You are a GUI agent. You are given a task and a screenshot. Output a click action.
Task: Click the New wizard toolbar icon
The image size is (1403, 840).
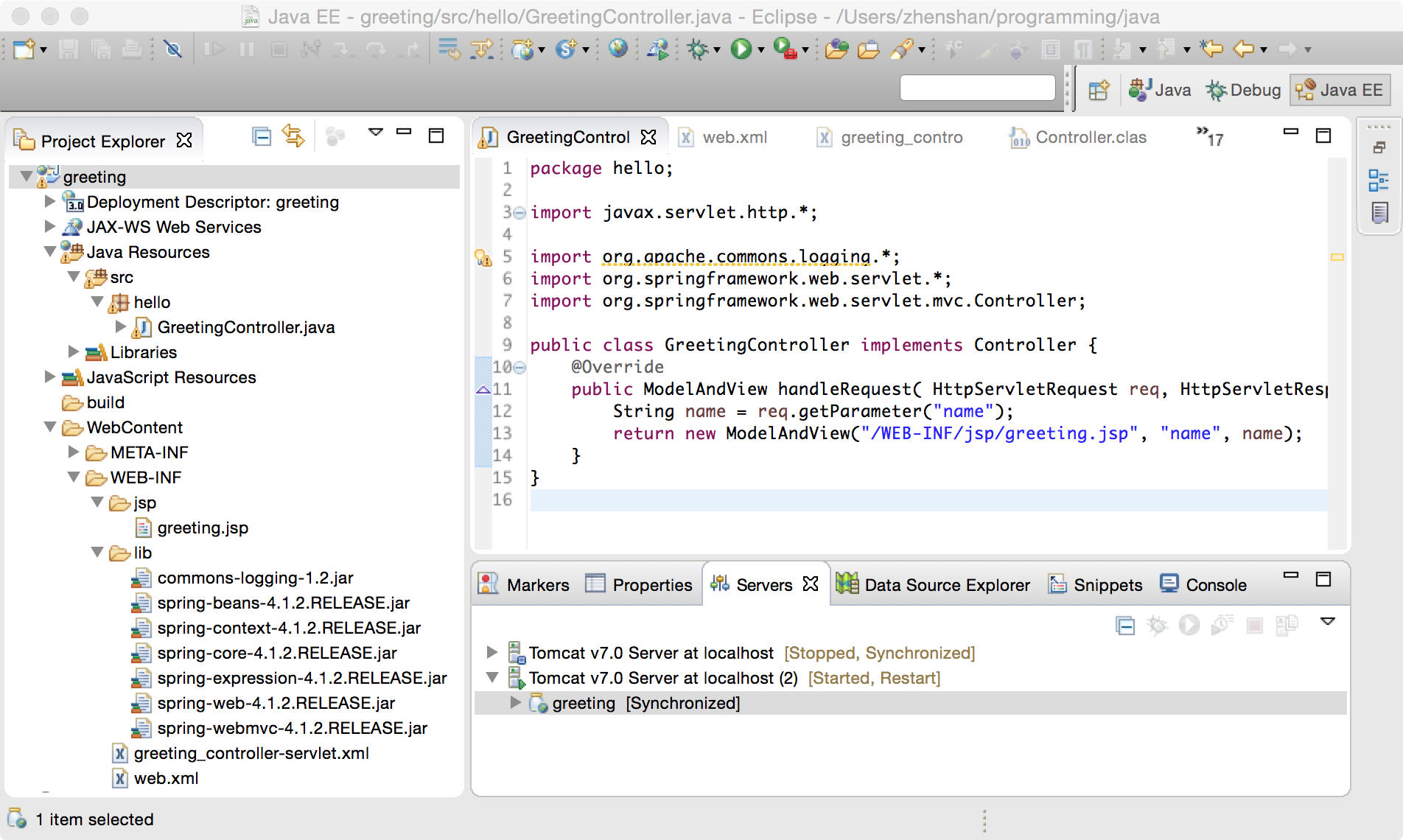point(24,49)
